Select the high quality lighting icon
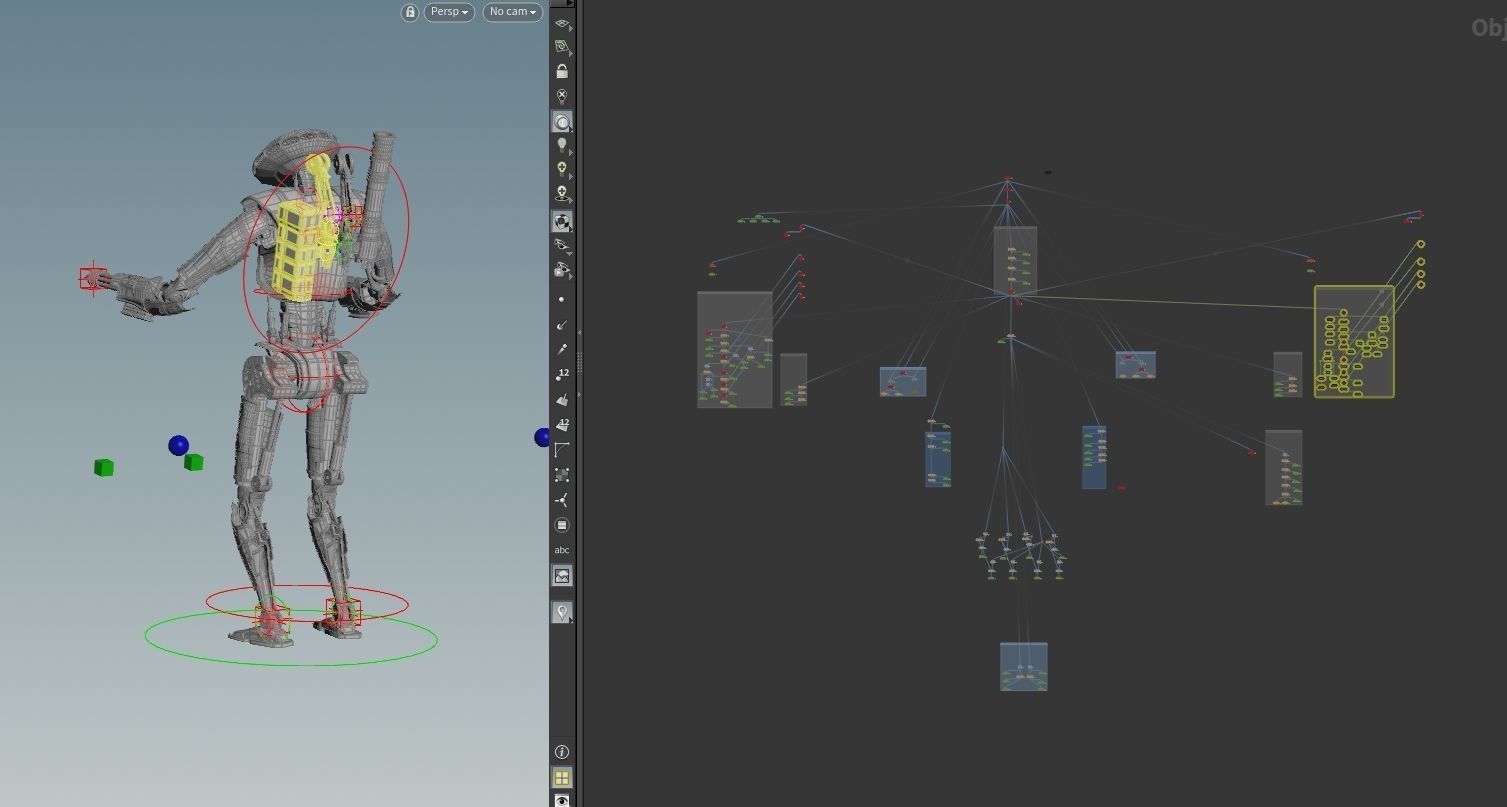The height and width of the screenshot is (807, 1507). (x=562, y=170)
